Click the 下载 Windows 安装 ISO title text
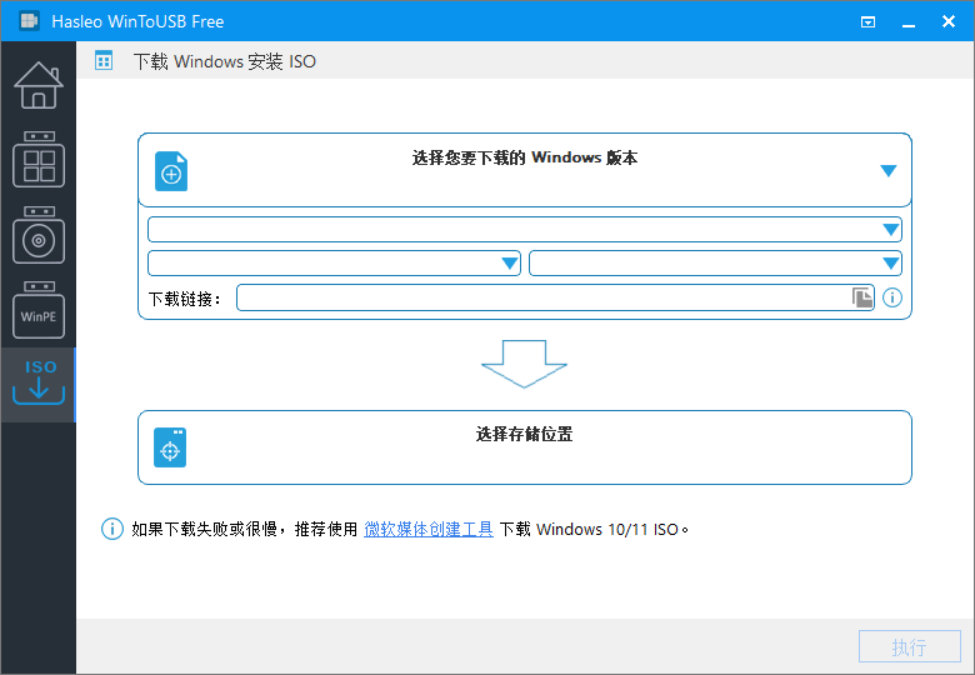 [224, 62]
